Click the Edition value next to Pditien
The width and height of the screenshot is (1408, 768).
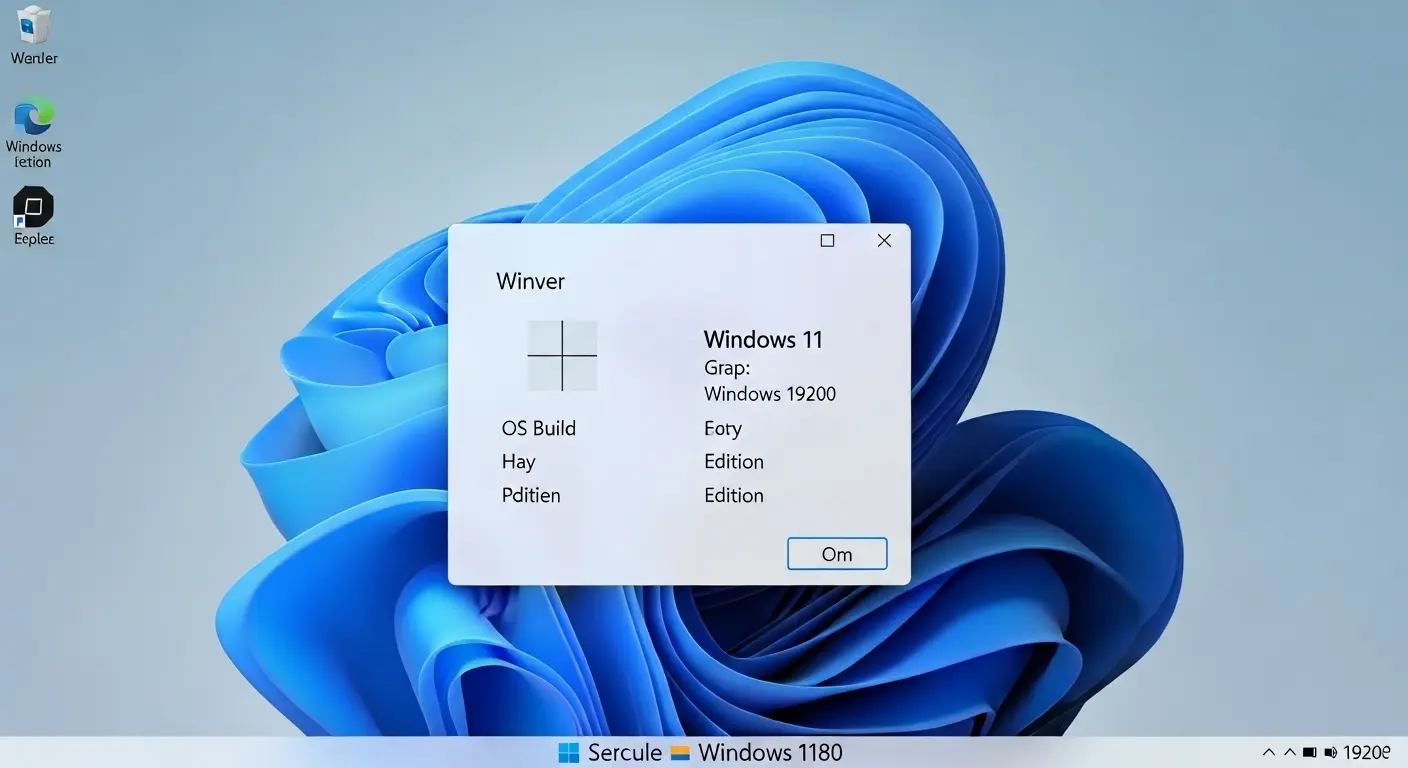(734, 495)
